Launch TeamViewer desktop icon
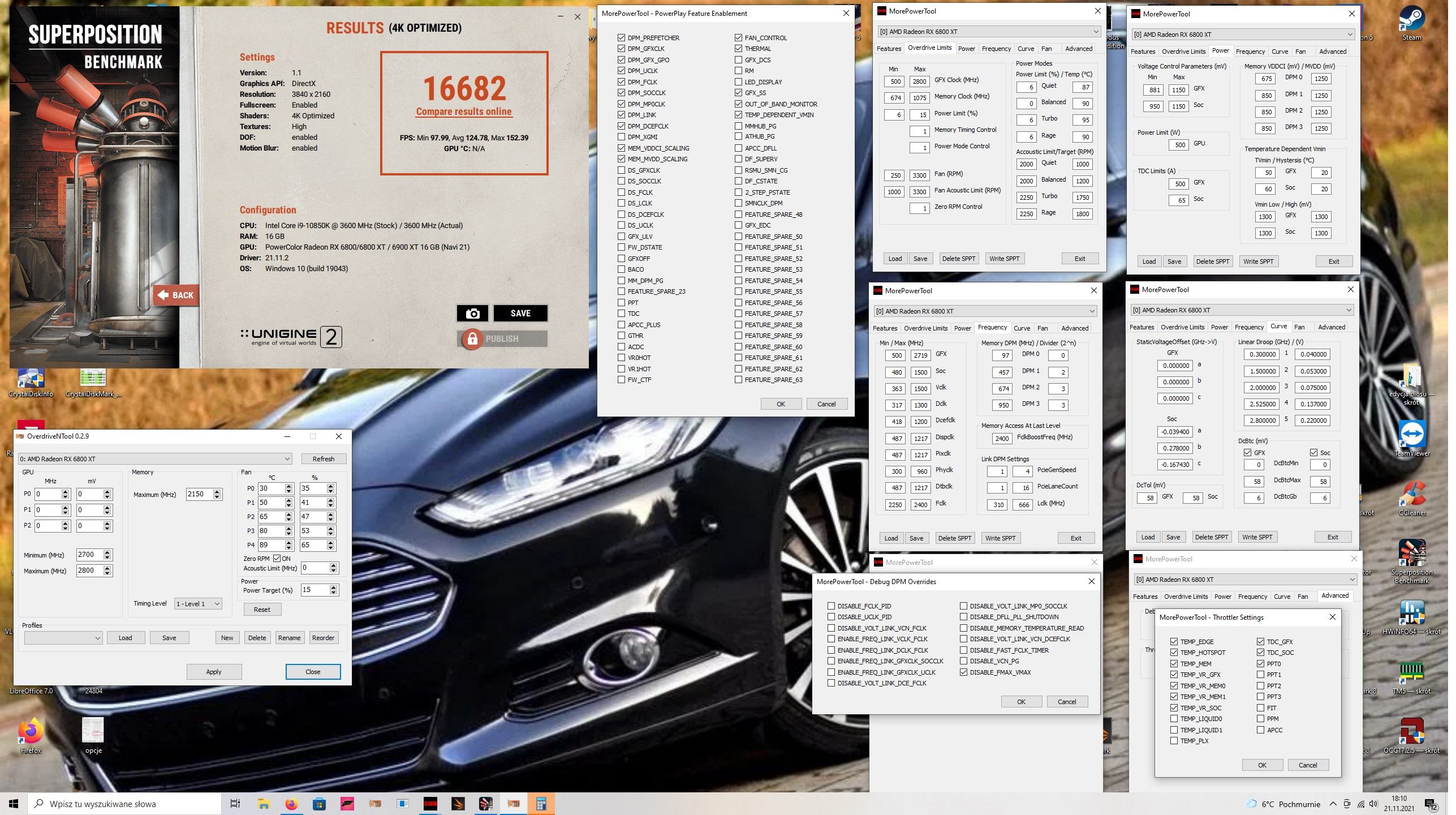1456x815 pixels. click(1412, 438)
